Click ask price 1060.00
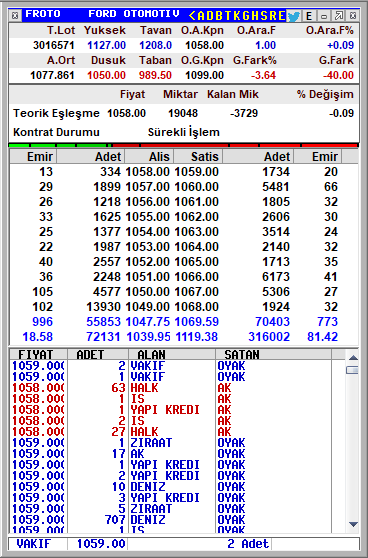 (196, 187)
